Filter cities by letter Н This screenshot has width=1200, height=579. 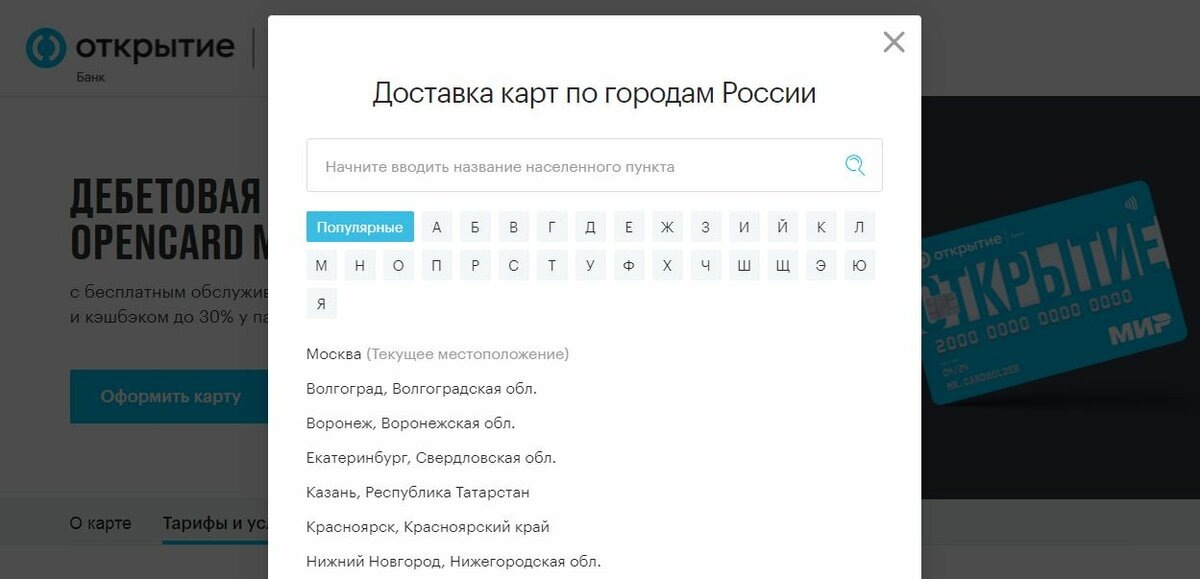coord(360,265)
